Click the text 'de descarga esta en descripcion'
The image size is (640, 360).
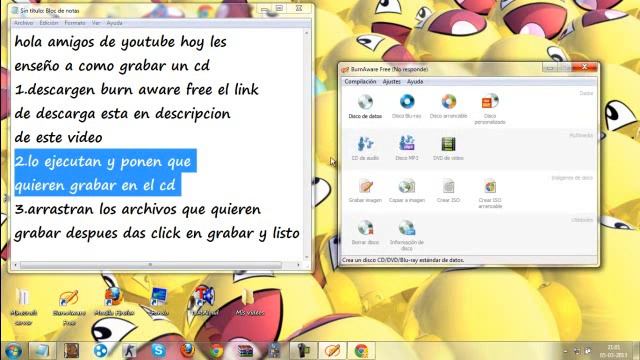point(122,113)
